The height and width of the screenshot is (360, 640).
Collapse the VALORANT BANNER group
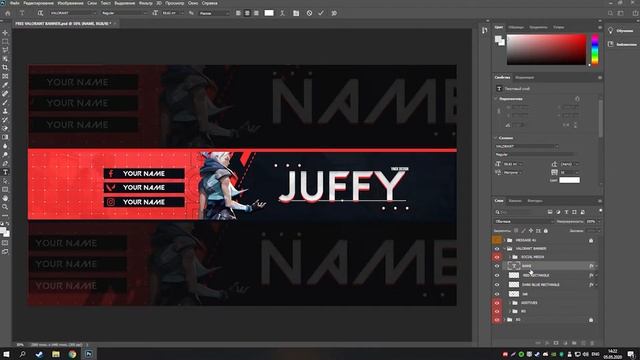[x=504, y=249]
